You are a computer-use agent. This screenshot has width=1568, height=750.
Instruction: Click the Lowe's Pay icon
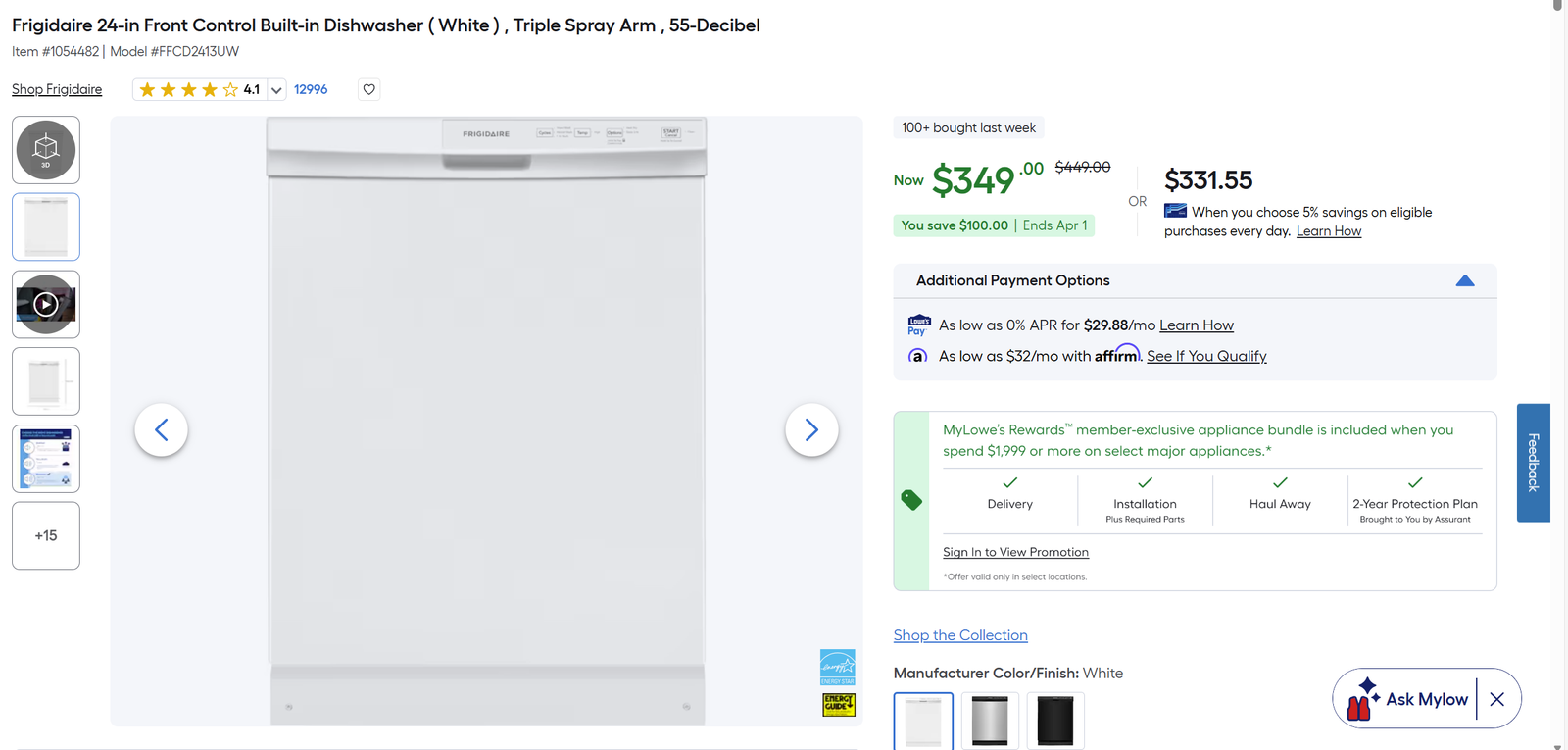pos(919,325)
